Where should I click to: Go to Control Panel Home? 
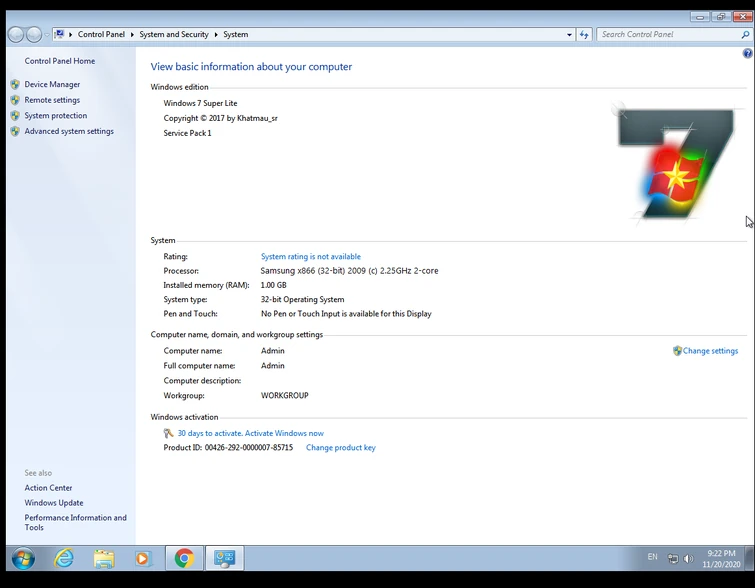(60, 61)
